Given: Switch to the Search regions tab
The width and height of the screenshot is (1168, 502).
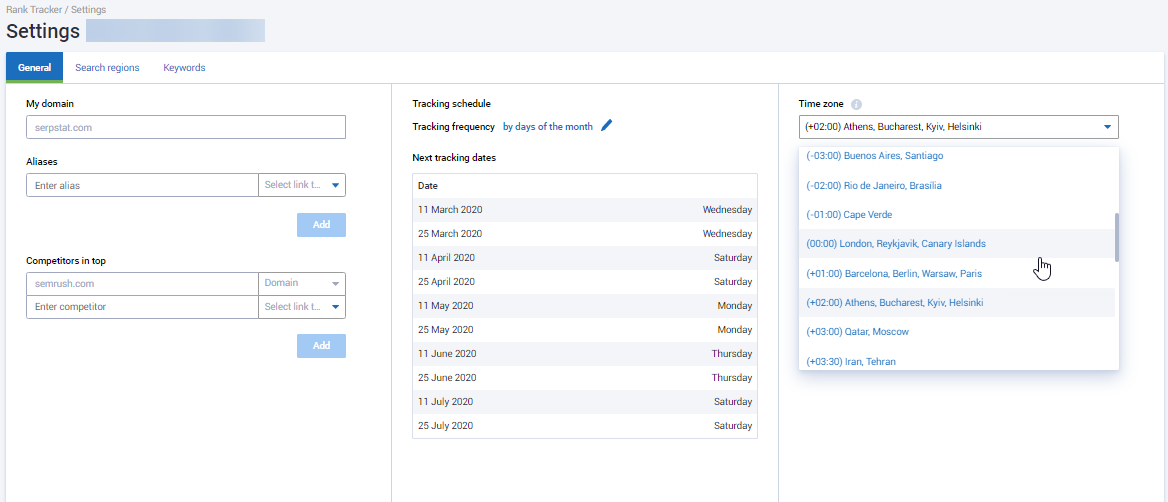Looking at the screenshot, I should (x=107, y=67).
